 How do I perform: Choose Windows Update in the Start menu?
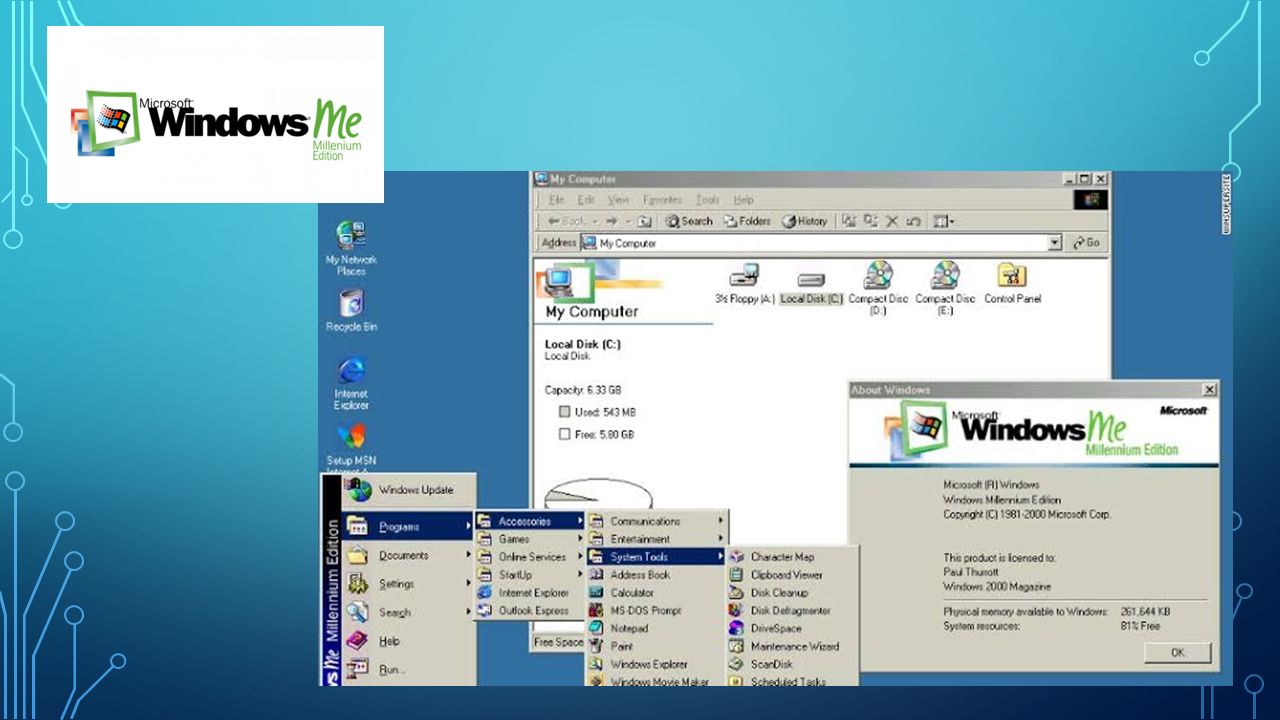click(408, 491)
